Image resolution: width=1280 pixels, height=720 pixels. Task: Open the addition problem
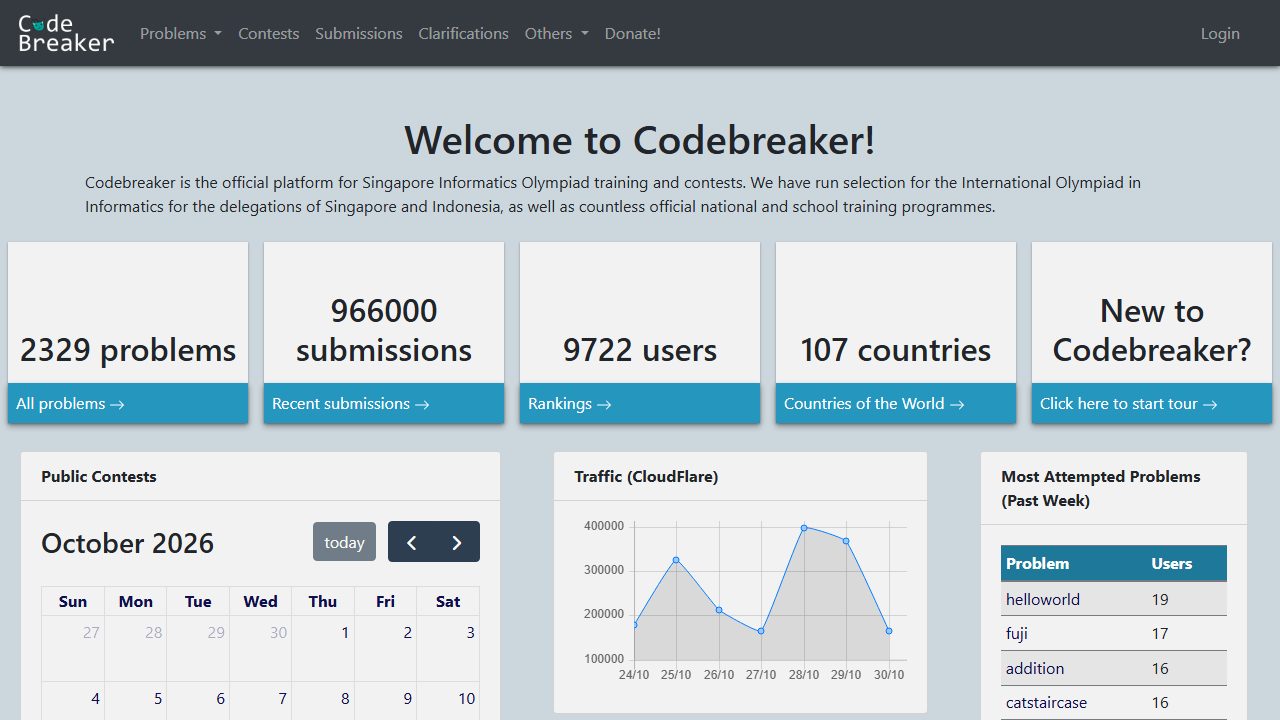(1035, 668)
